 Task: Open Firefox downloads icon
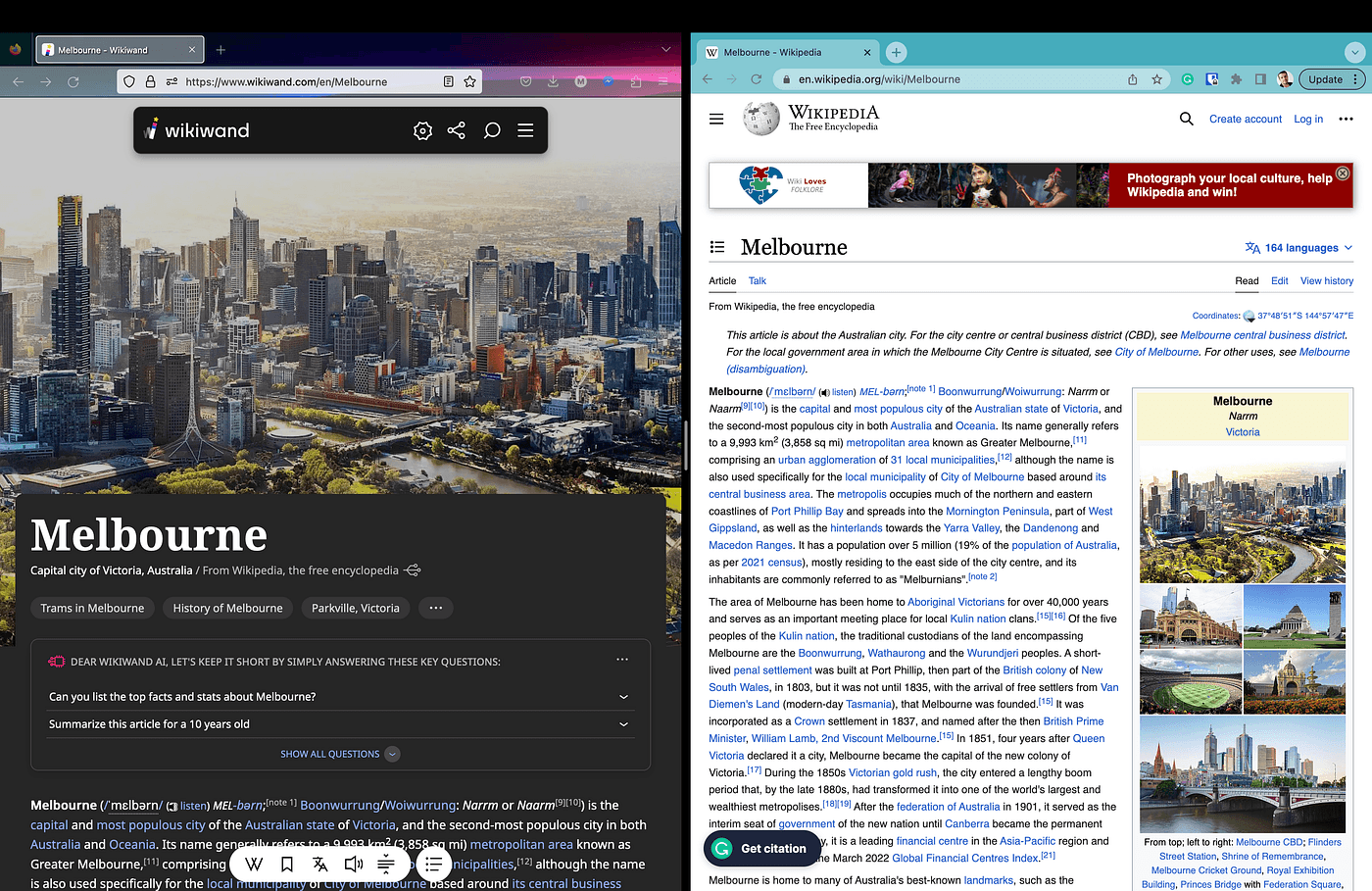click(x=553, y=81)
